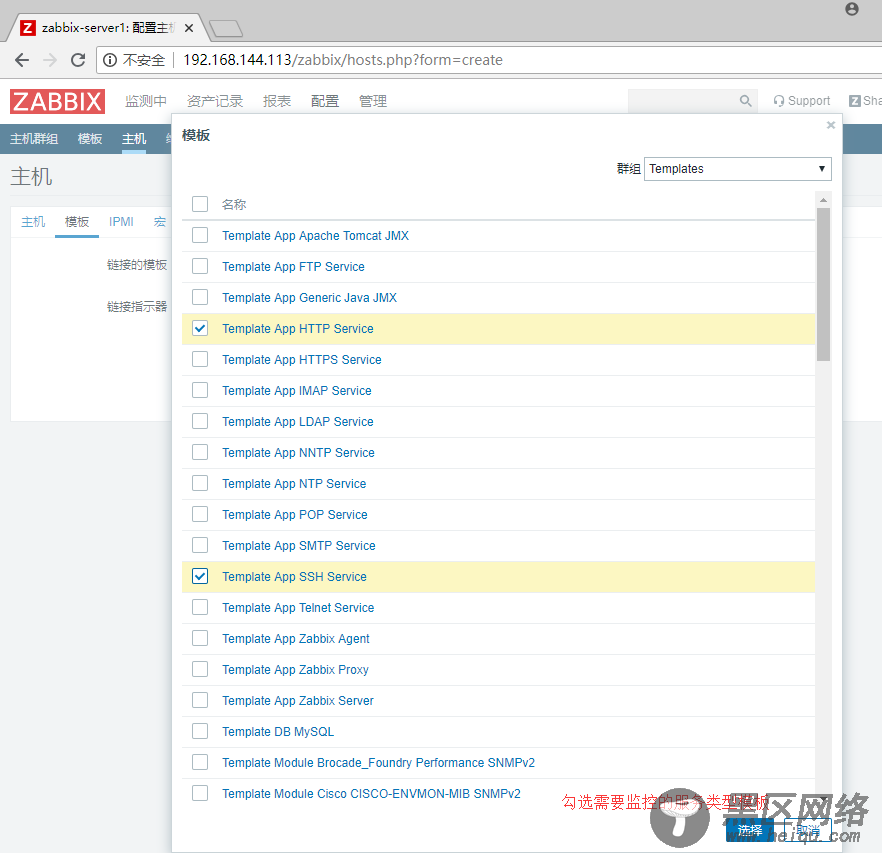Switch to the 模板 form tab
The image size is (882, 853).
[x=77, y=222]
